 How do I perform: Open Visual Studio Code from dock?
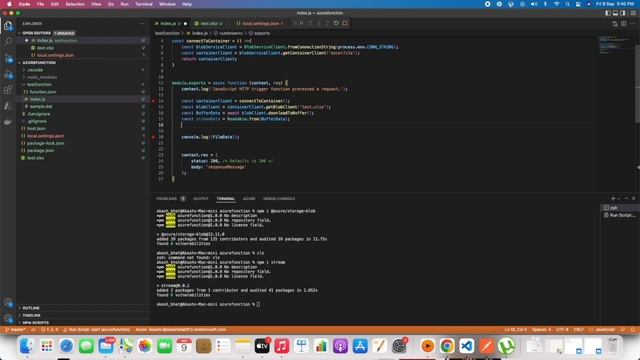click(467, 346)
